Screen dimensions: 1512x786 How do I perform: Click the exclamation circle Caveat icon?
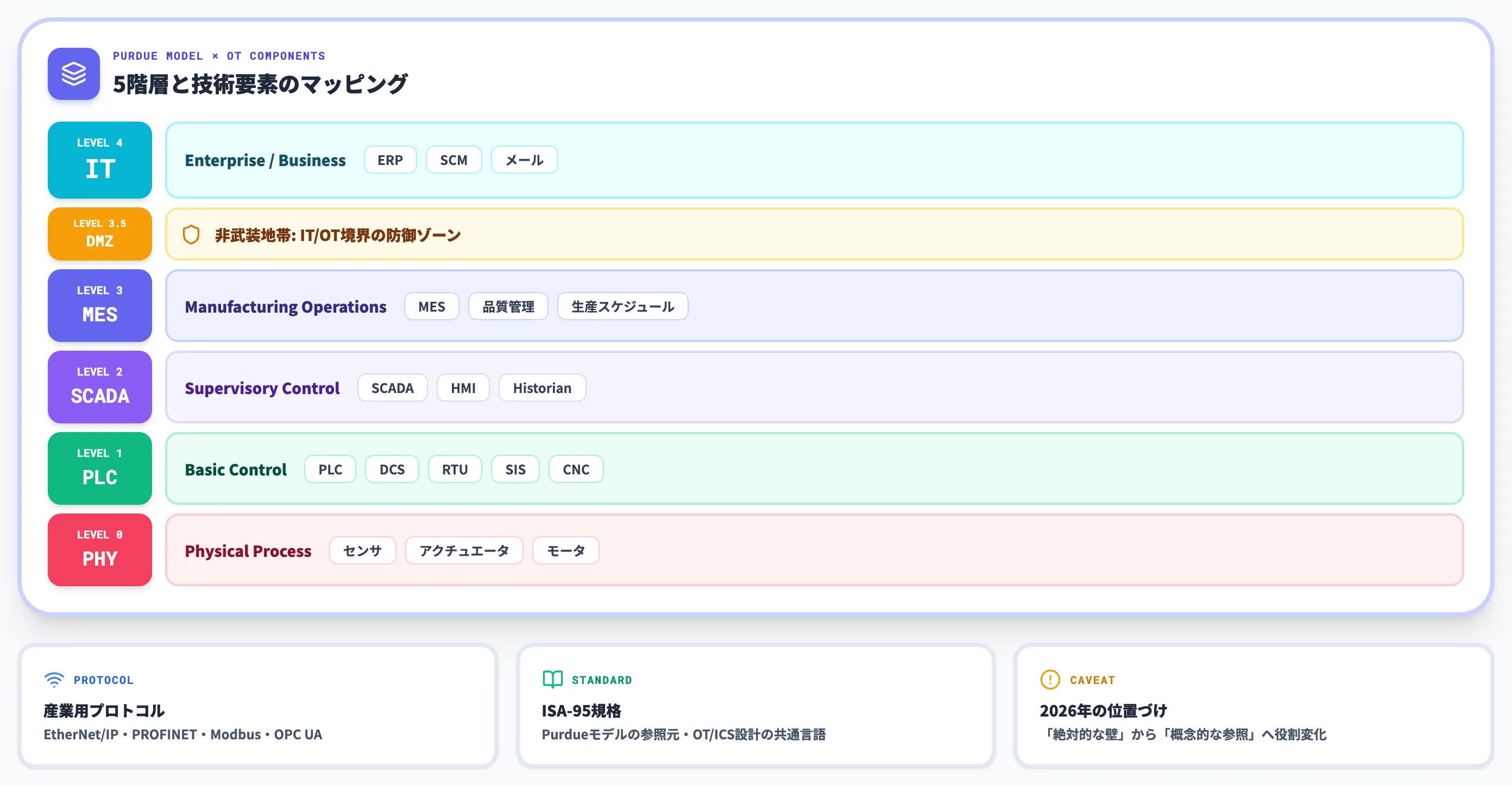pos(1050,680)
